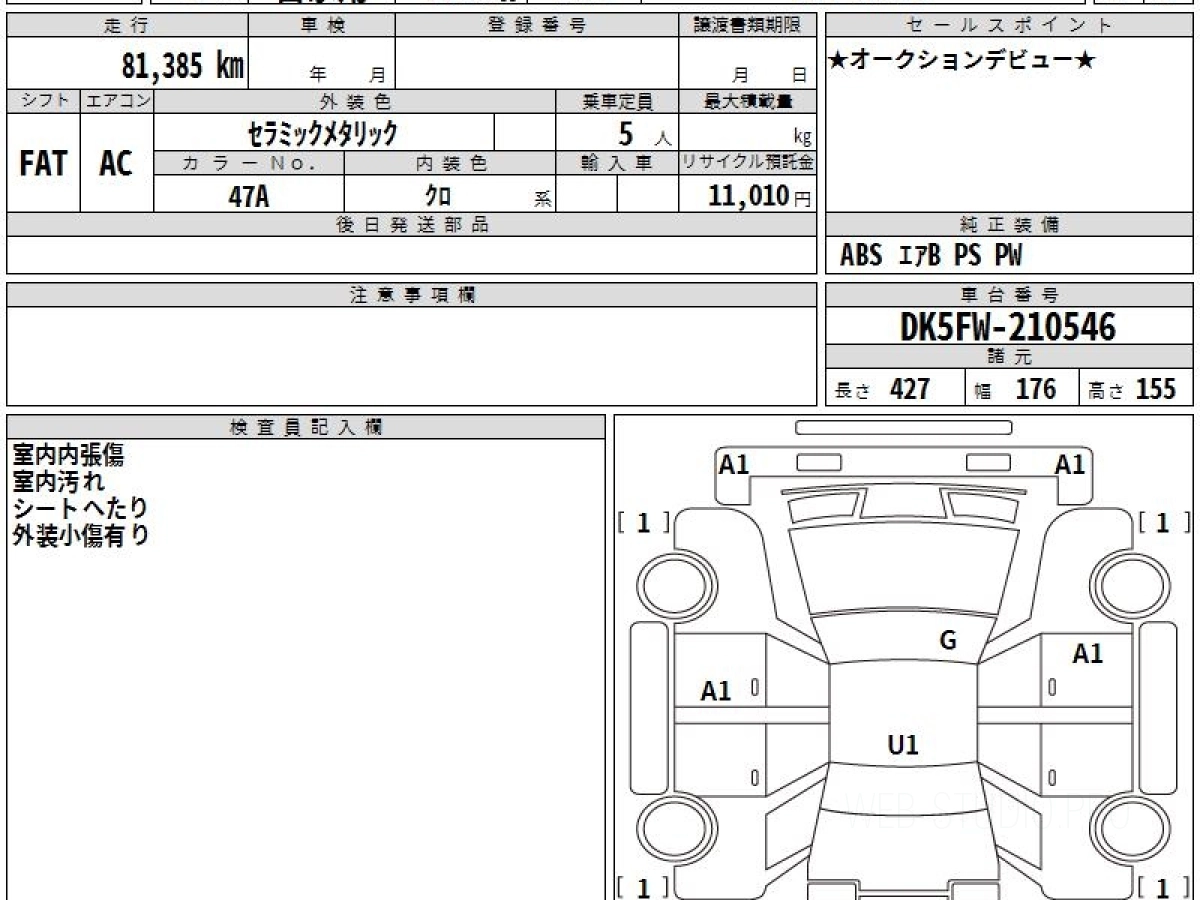Click the height value 高さ 155

click(x=1132, y=389)
